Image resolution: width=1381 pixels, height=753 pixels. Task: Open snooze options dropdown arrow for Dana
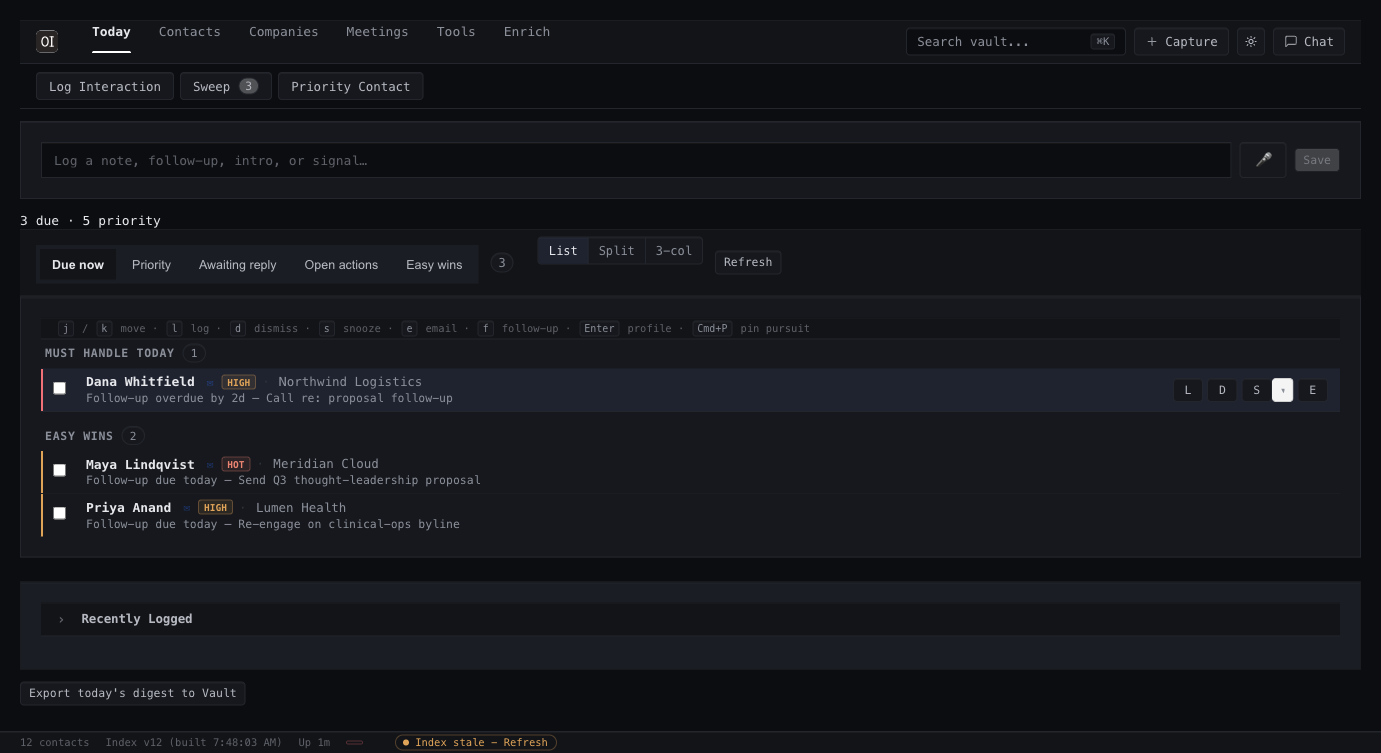1282,390
